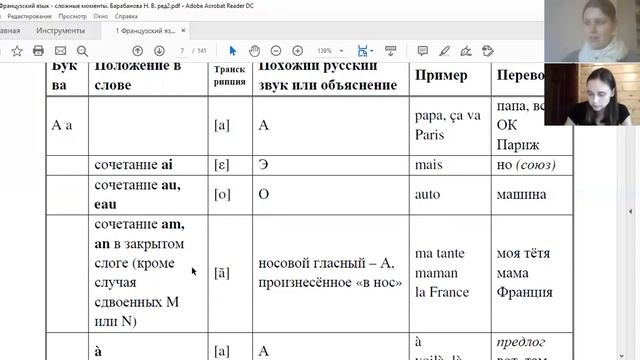
Task: Click the header 'Пример'
Action: click(441, 76)
